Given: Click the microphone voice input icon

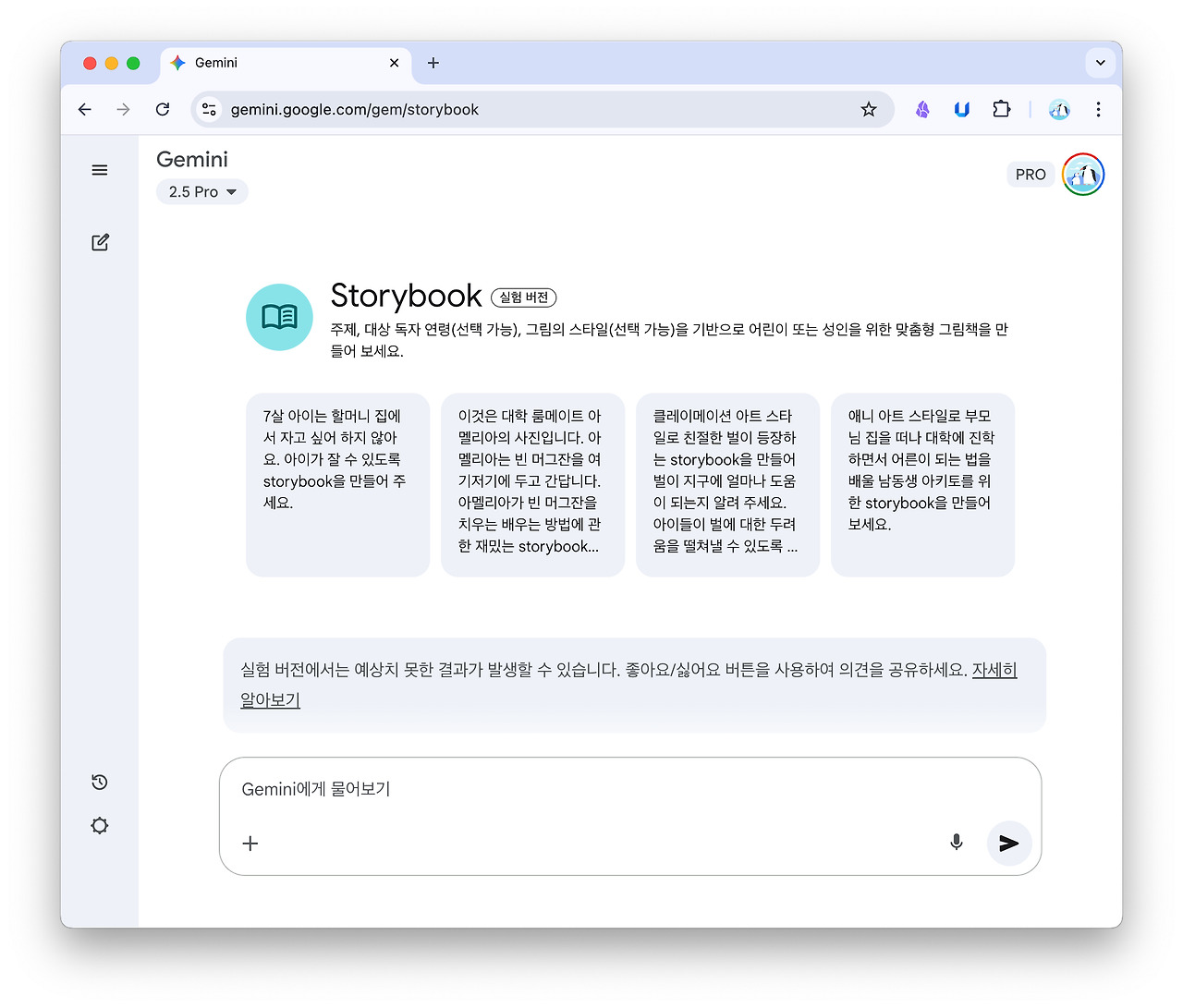Looking at the screenshot, I should (x=957, y=843).
